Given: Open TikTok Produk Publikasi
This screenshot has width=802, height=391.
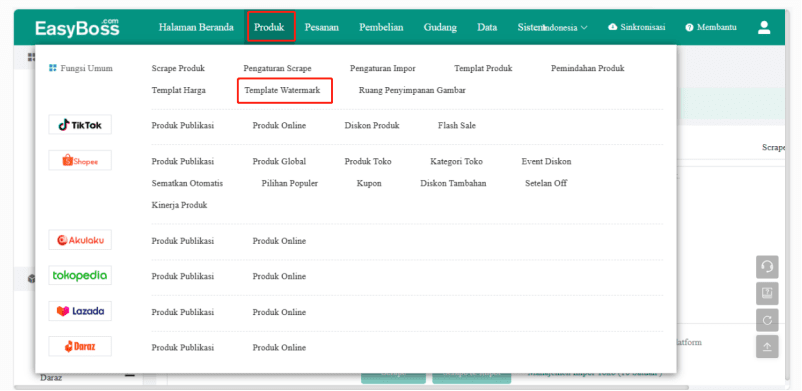Looking at the screenshot, I should pyautogui.click(x=183, y=125).
